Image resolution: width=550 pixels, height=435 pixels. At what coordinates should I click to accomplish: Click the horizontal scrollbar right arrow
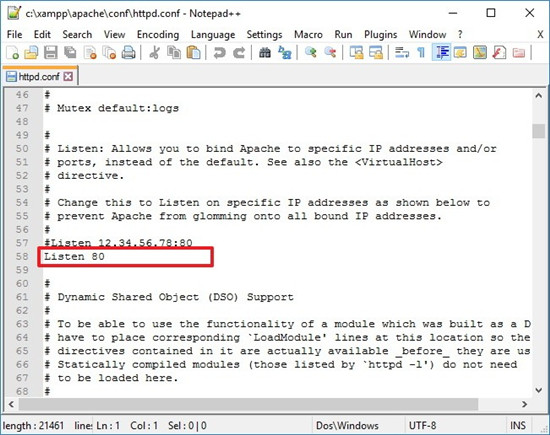tap(524, 404)
